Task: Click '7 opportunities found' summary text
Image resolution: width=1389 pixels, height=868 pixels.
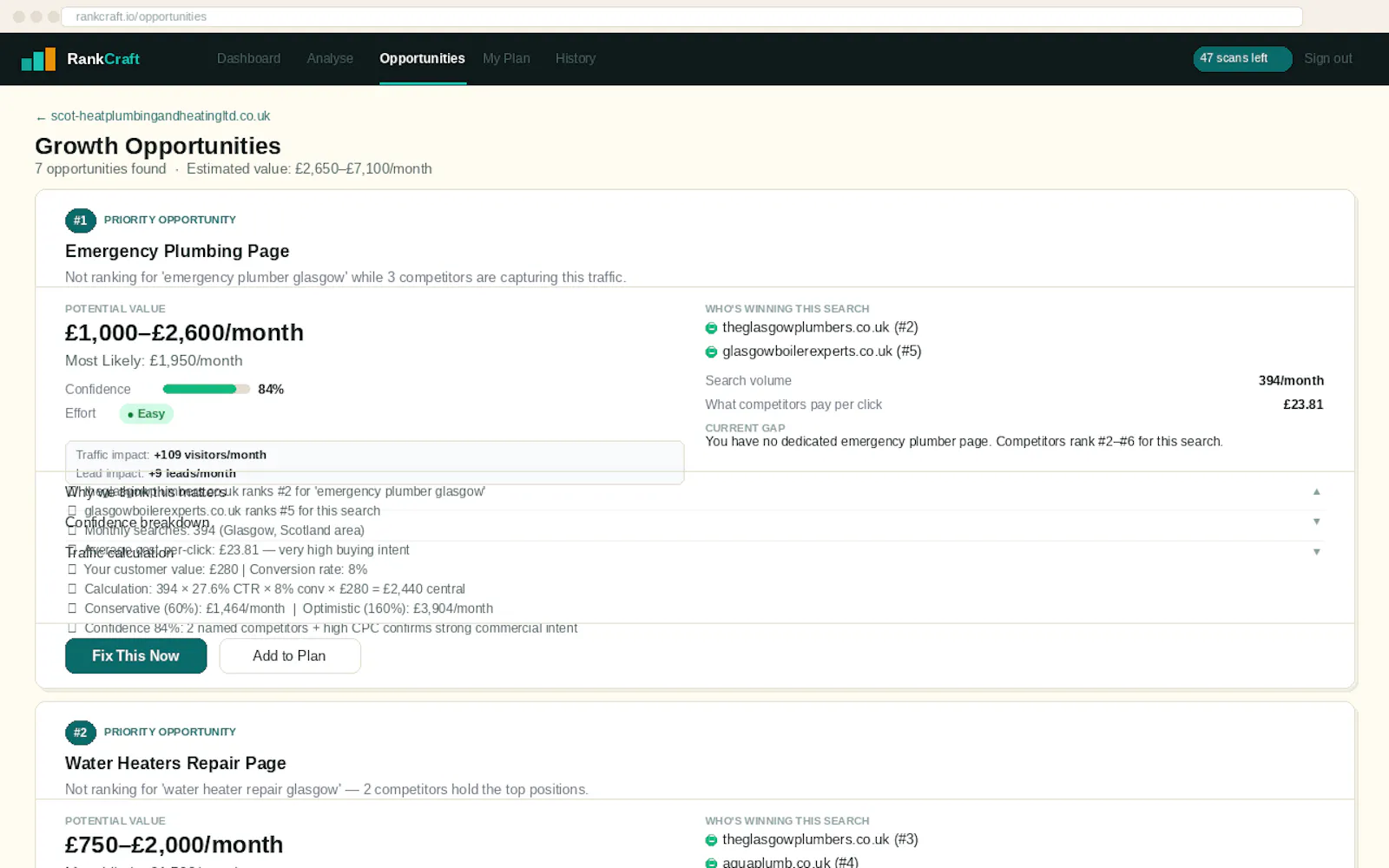Action: tap(100, 168)
